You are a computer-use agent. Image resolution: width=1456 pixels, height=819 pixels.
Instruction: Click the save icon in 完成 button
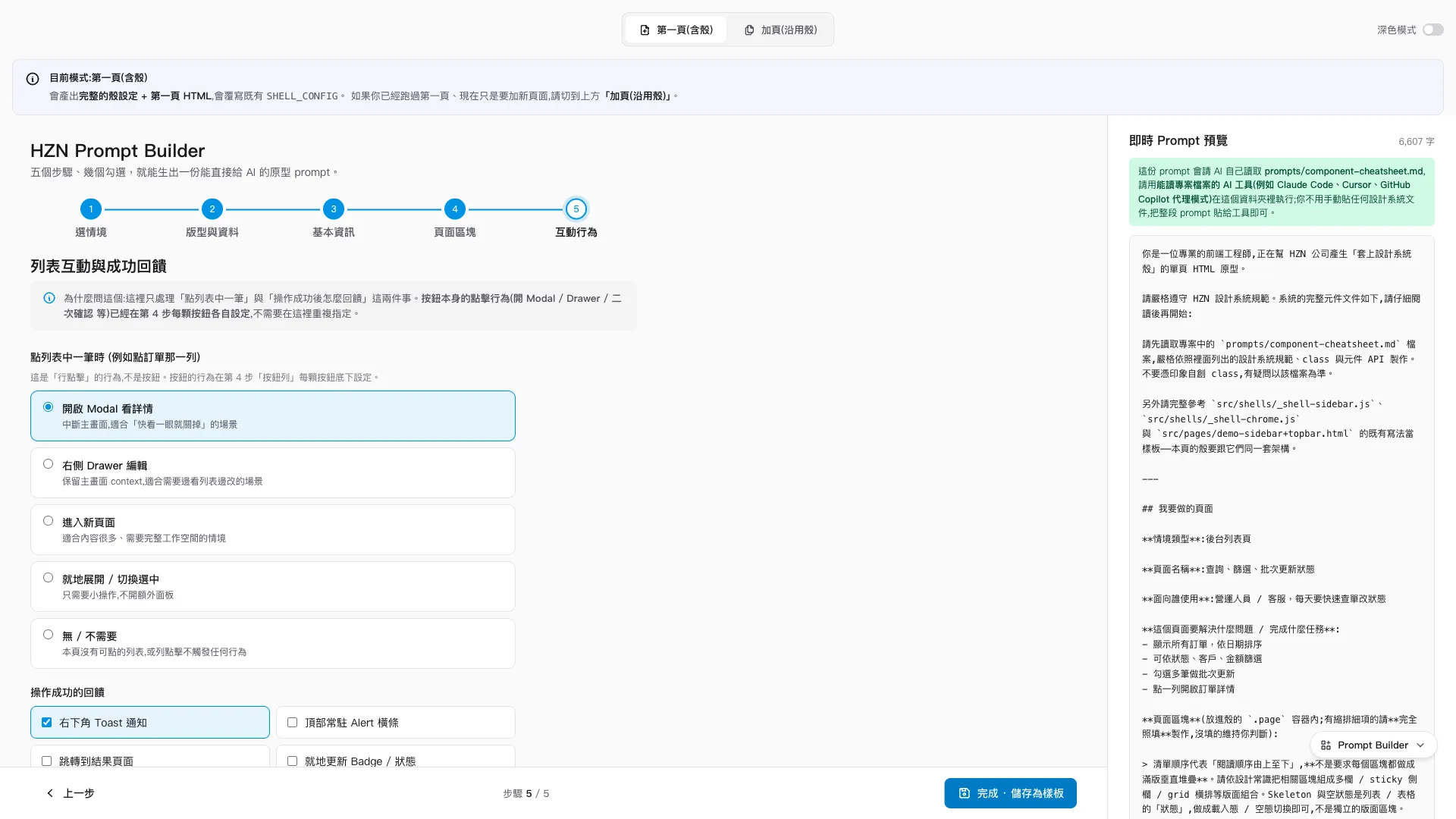tap(965, 793)
